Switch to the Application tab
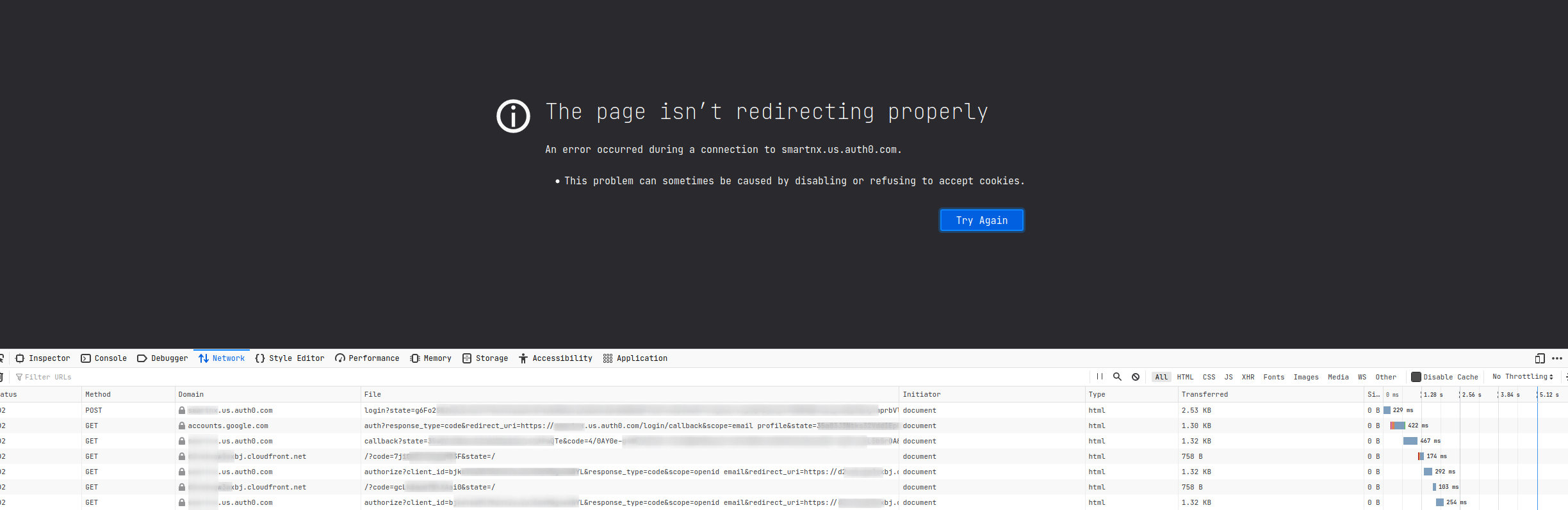Viewport: 1568px width, 510px height. coord(635,358)
